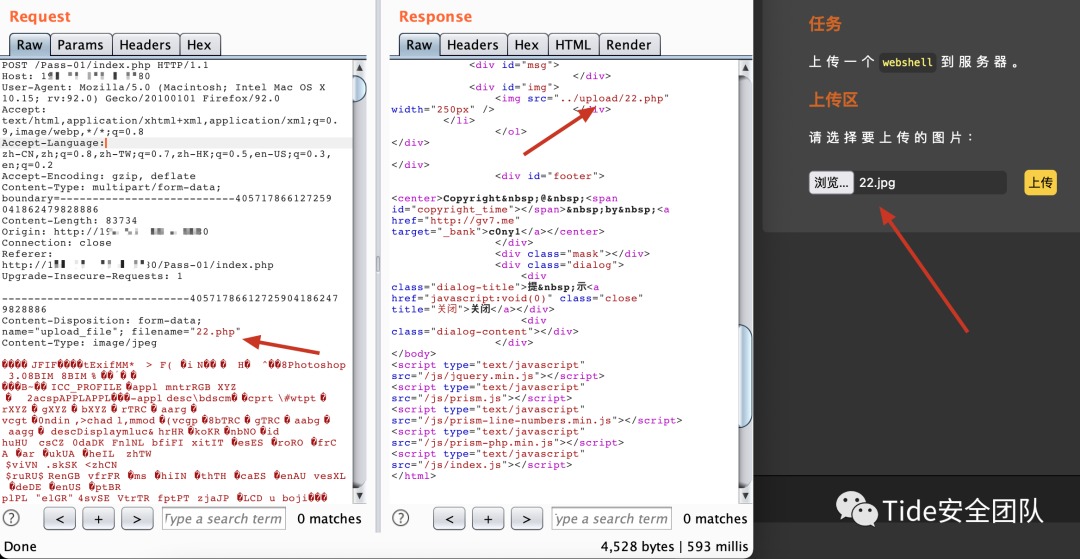1080x559 pixels.
Task: Click filename "22.php" in request body
Action: tap(216, 332)
